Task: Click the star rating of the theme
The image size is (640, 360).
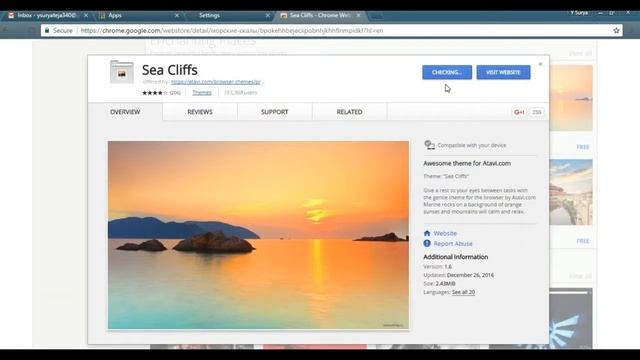Action: pyautogui.click(x=155, y=93)
